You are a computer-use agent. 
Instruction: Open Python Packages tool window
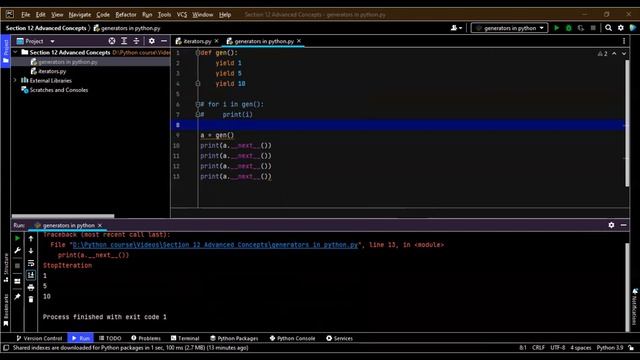(x=234, y=338)
